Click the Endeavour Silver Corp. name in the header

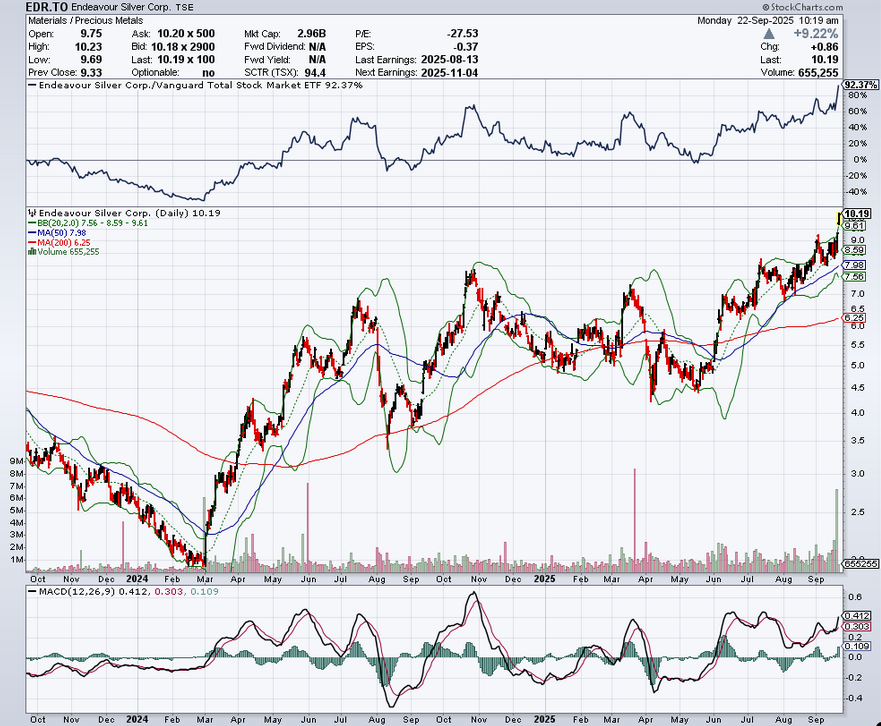(x=119, y=7)
